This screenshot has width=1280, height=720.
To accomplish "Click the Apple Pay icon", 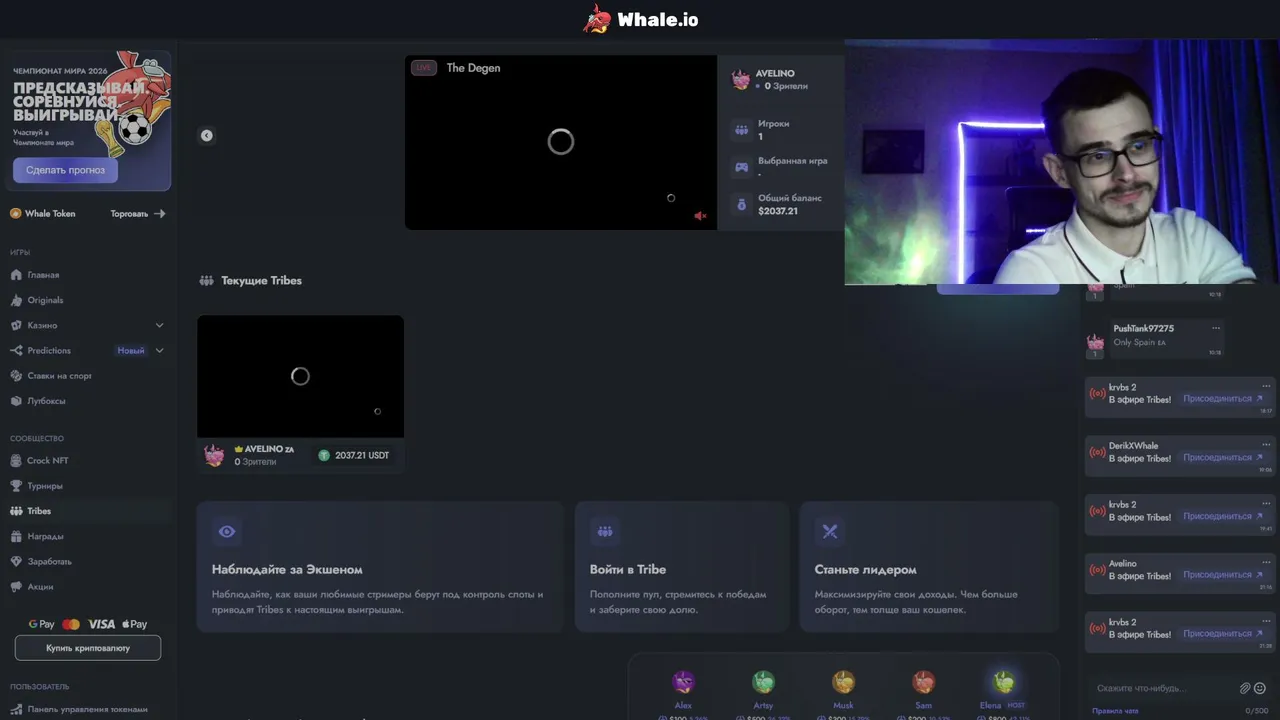I will (x=134, y=624).
